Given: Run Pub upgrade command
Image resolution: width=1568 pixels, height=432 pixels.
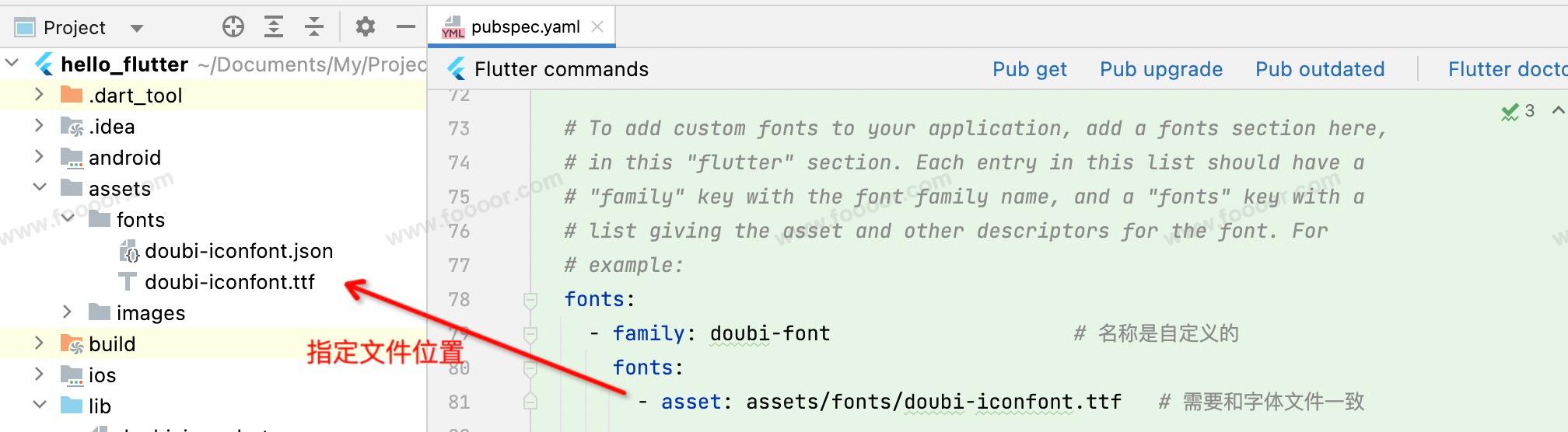Looking at the screenshot, I should [1160, 69].
